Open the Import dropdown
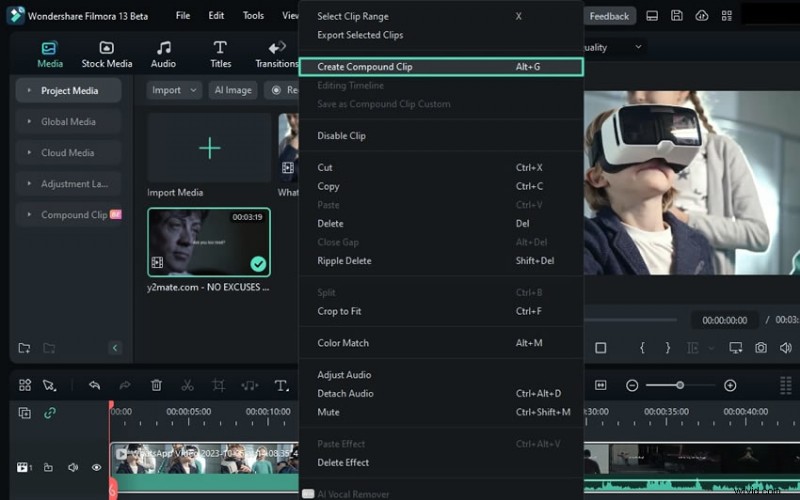 click(173, 90)
